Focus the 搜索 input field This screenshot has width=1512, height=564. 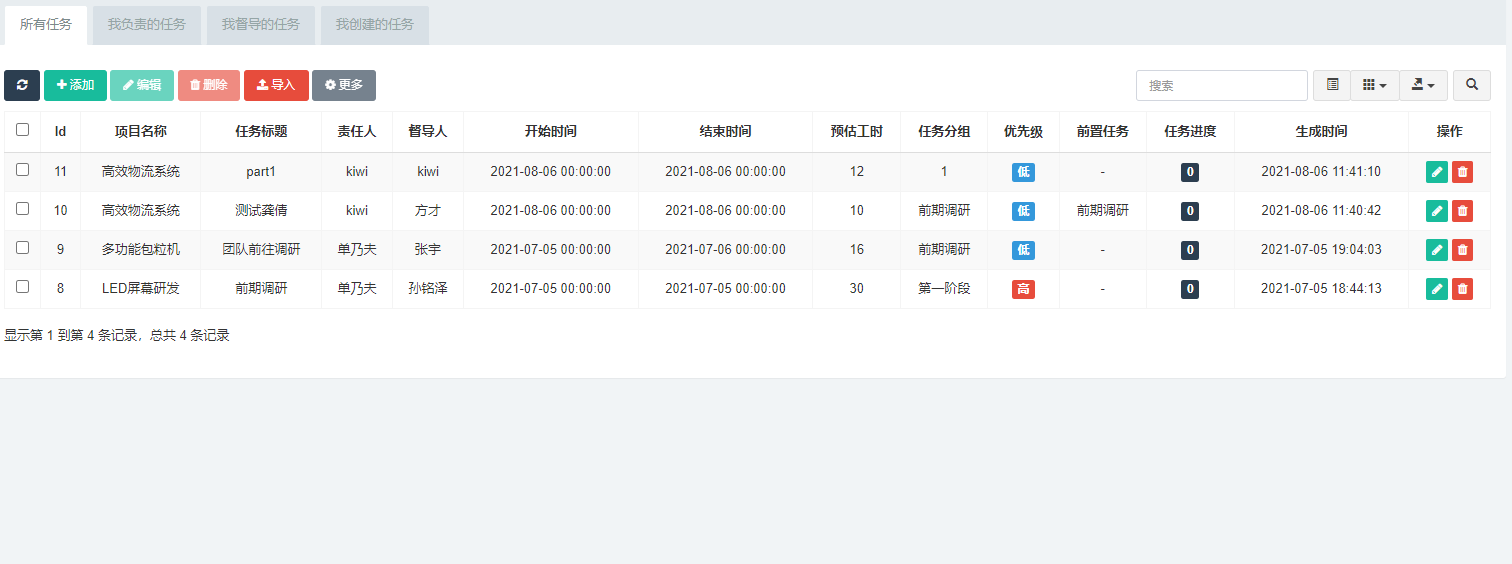click(1222, 85)
